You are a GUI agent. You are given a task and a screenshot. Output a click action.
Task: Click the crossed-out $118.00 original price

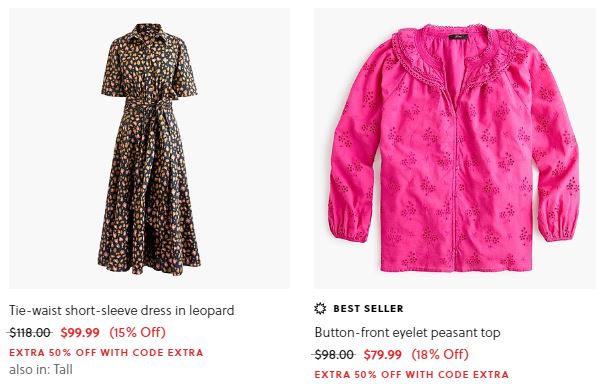30,332
